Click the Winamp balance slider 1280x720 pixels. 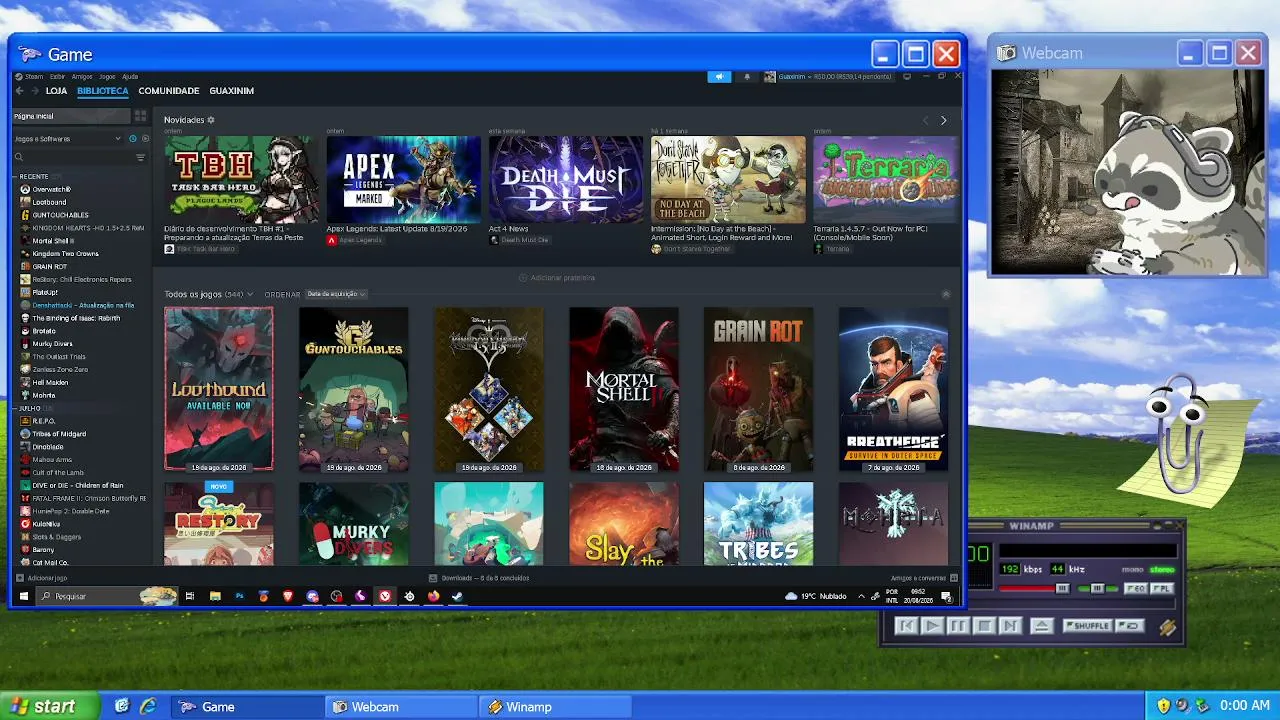1097,589
